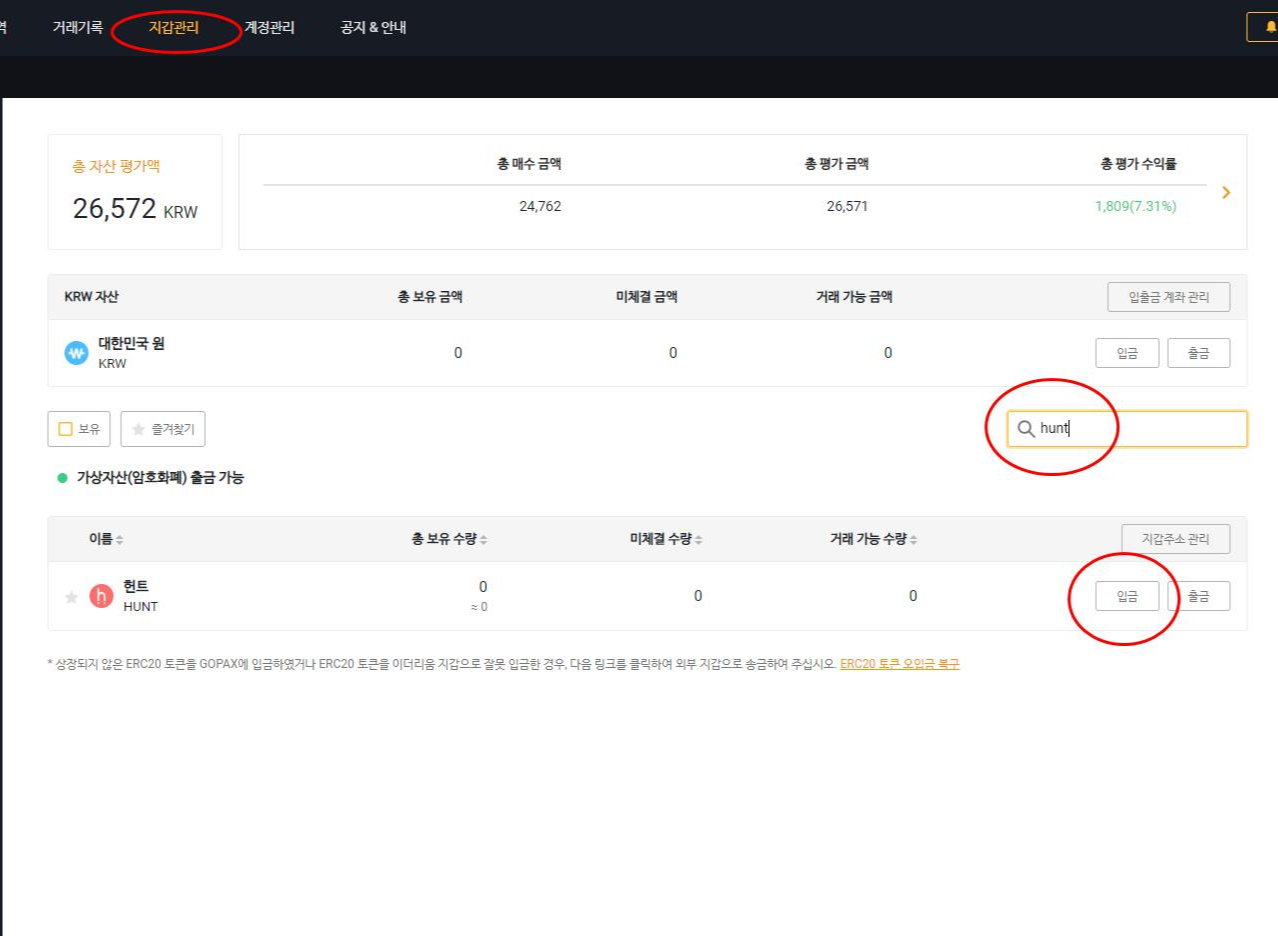Click the notification bell icon
The height and width of the screenshot is (936, 1278).
1270,27
